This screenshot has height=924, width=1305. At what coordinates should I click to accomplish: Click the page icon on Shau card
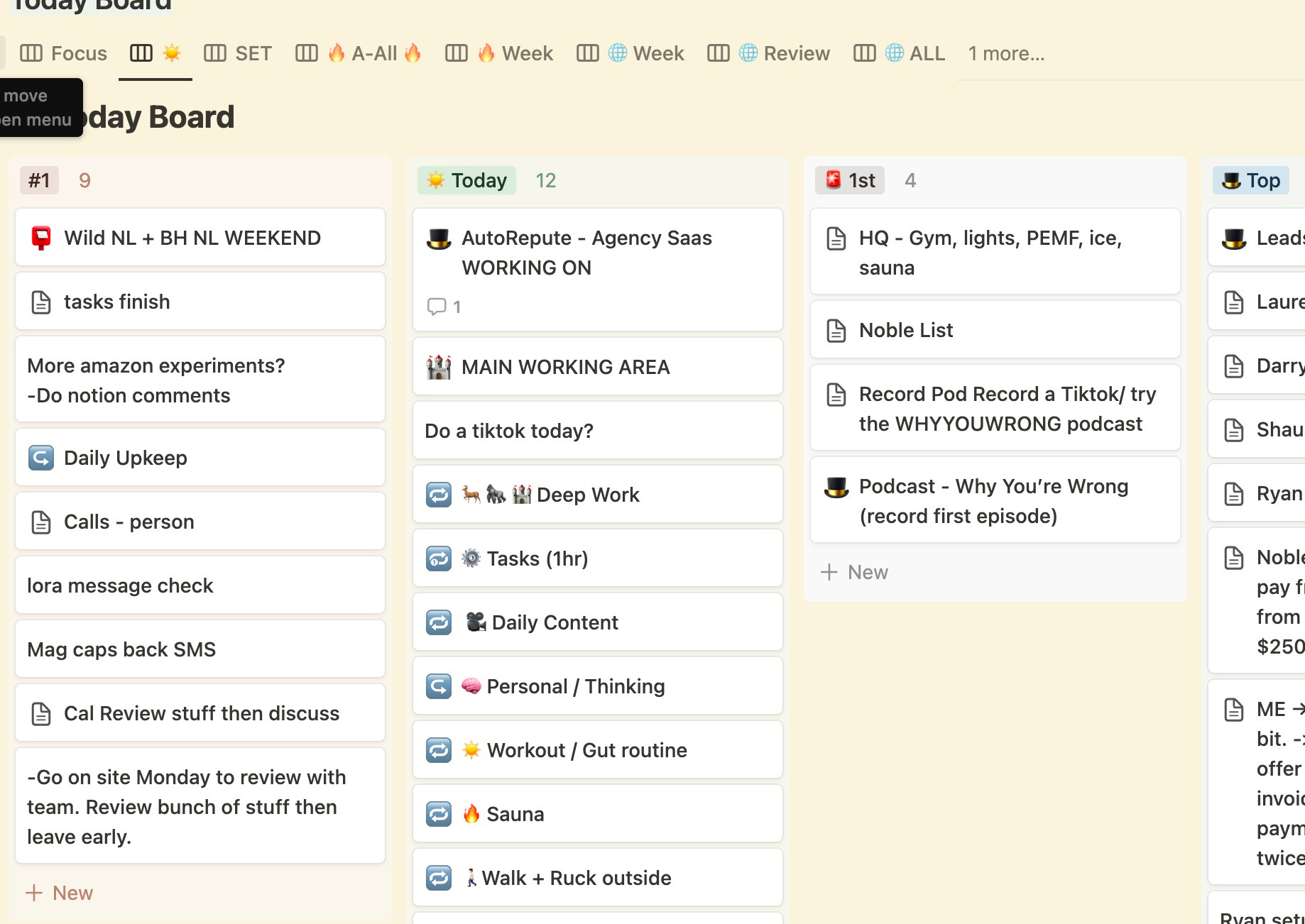pyautogui.click(x=1234, y=429)
